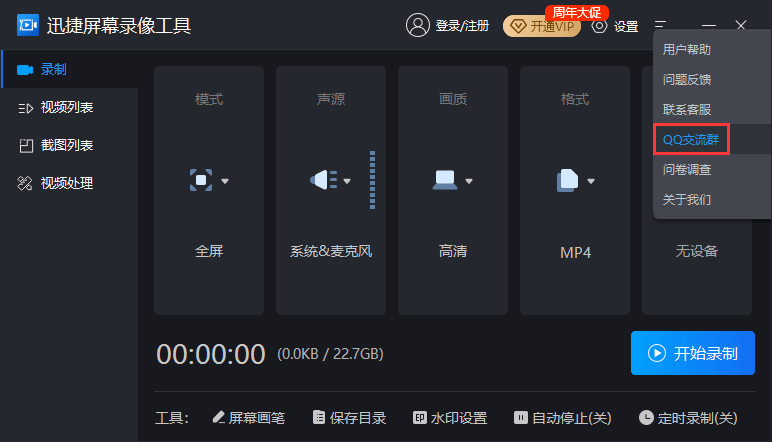Click the fullscreen mode icon
Viewport: 772px width, 442px height.
click(202, 180)
